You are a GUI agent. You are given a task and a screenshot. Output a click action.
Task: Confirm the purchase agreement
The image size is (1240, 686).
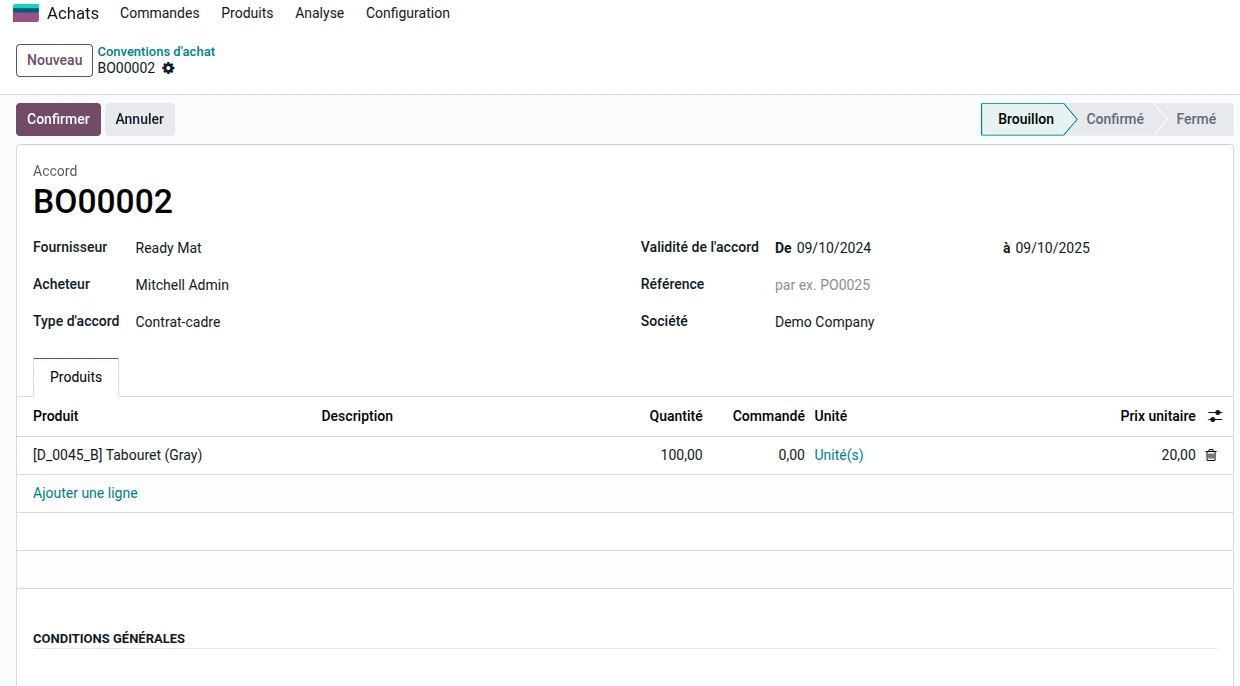pyautogui.click(x=58, y=119)
